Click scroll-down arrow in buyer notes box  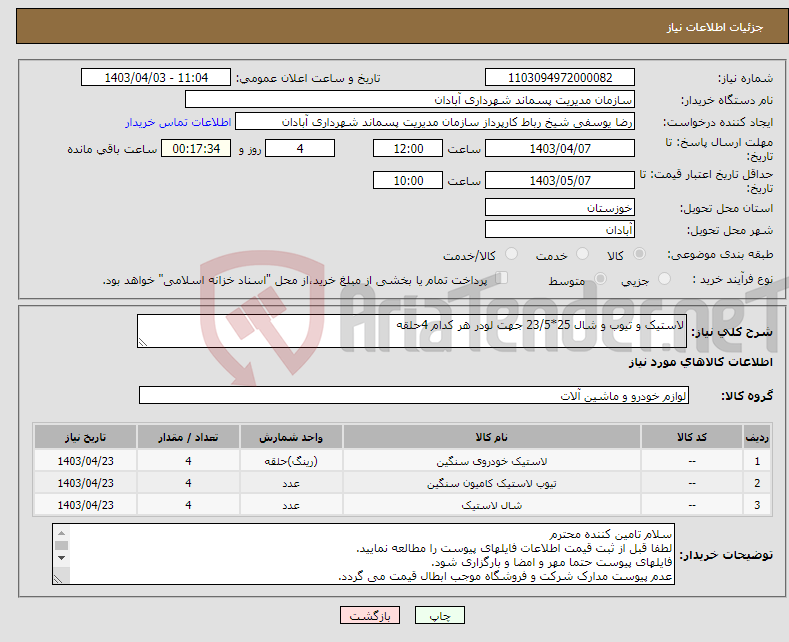click(x=61, y=557)
